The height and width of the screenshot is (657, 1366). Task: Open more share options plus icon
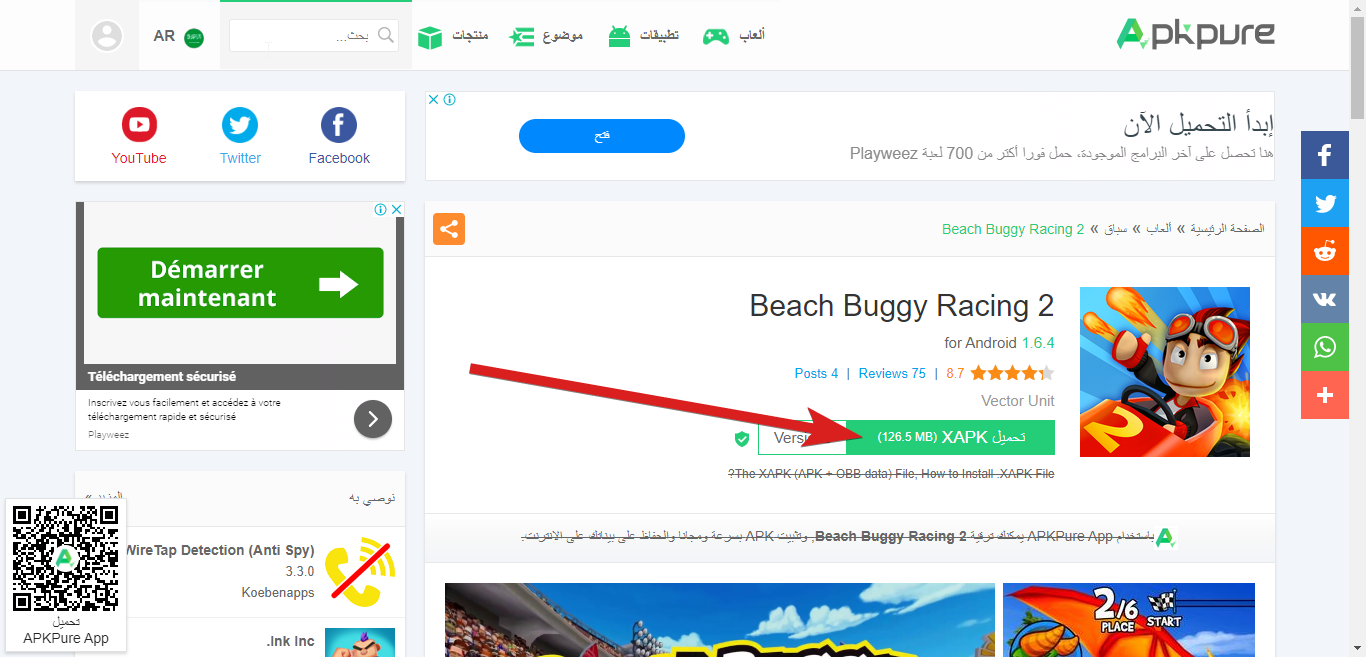pos(1325,395)
